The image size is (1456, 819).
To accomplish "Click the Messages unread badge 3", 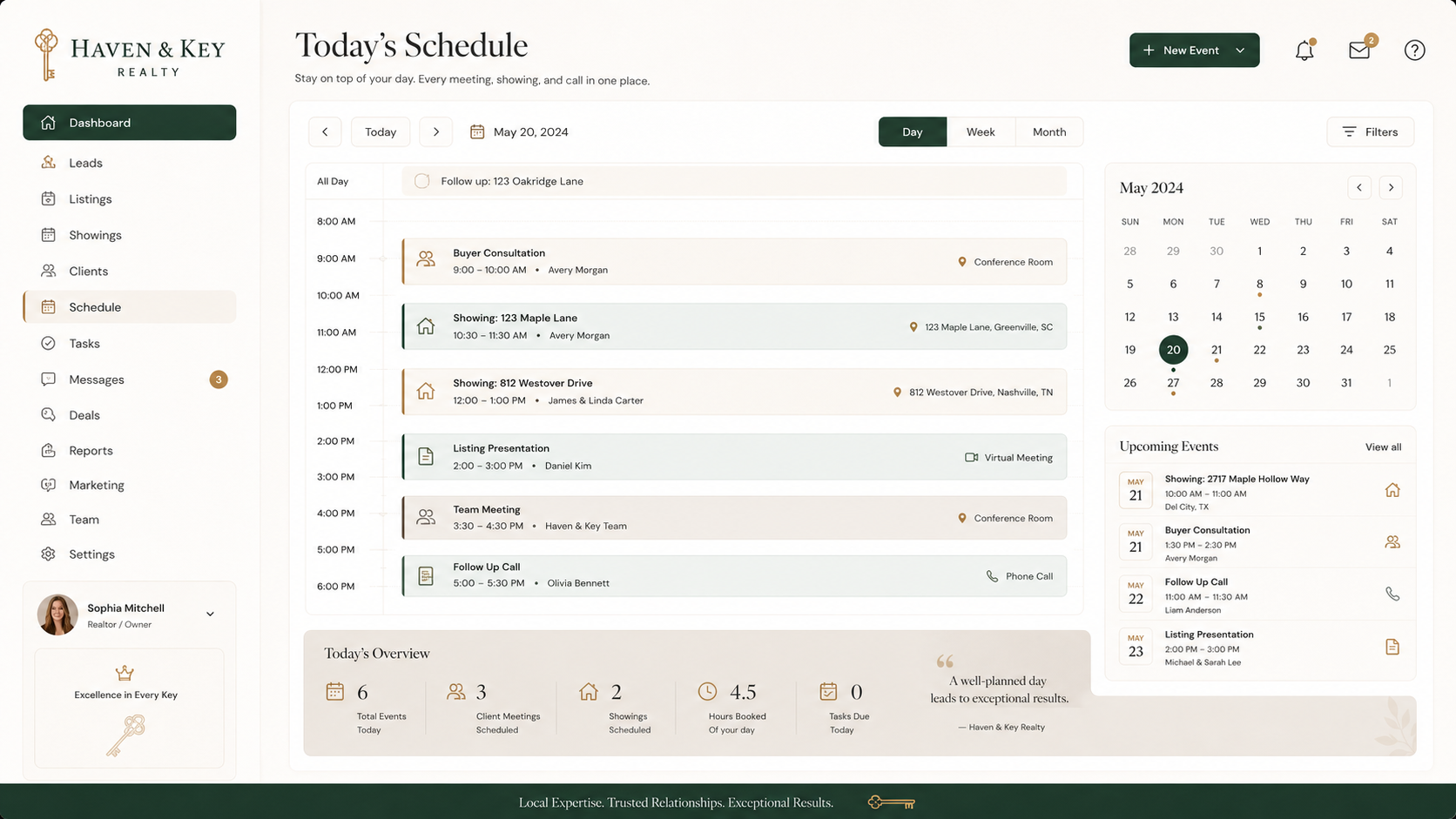I will 219,379.
